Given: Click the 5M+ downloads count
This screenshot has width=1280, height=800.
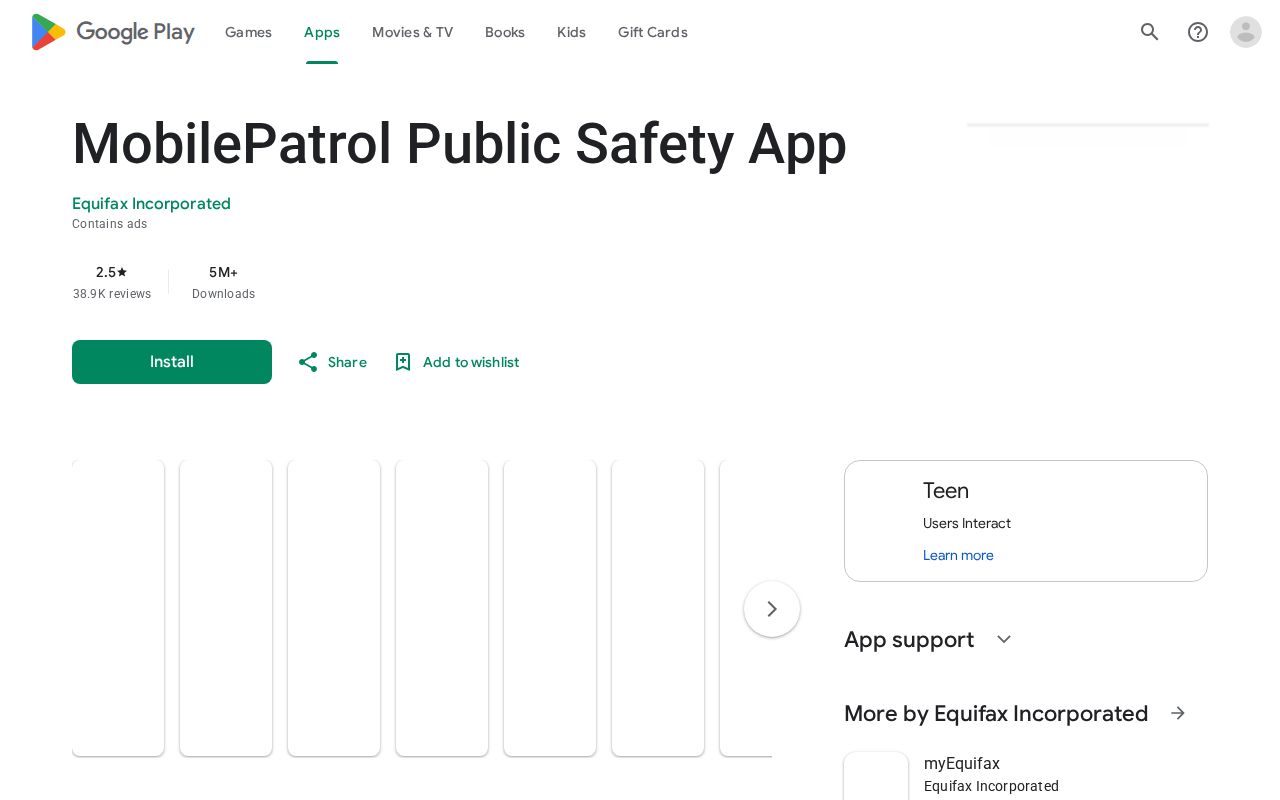Looking at the screenshot, I should (223, 272).
